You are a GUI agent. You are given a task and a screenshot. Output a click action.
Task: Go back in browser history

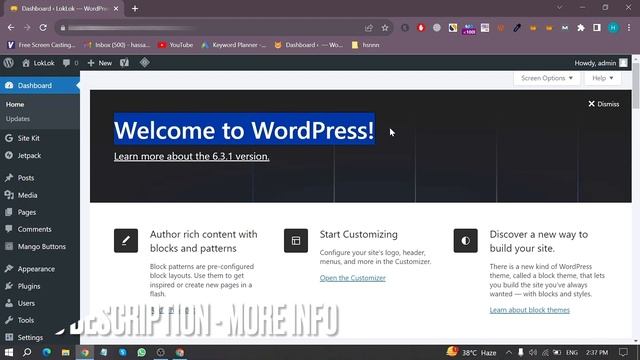(11, 28)
